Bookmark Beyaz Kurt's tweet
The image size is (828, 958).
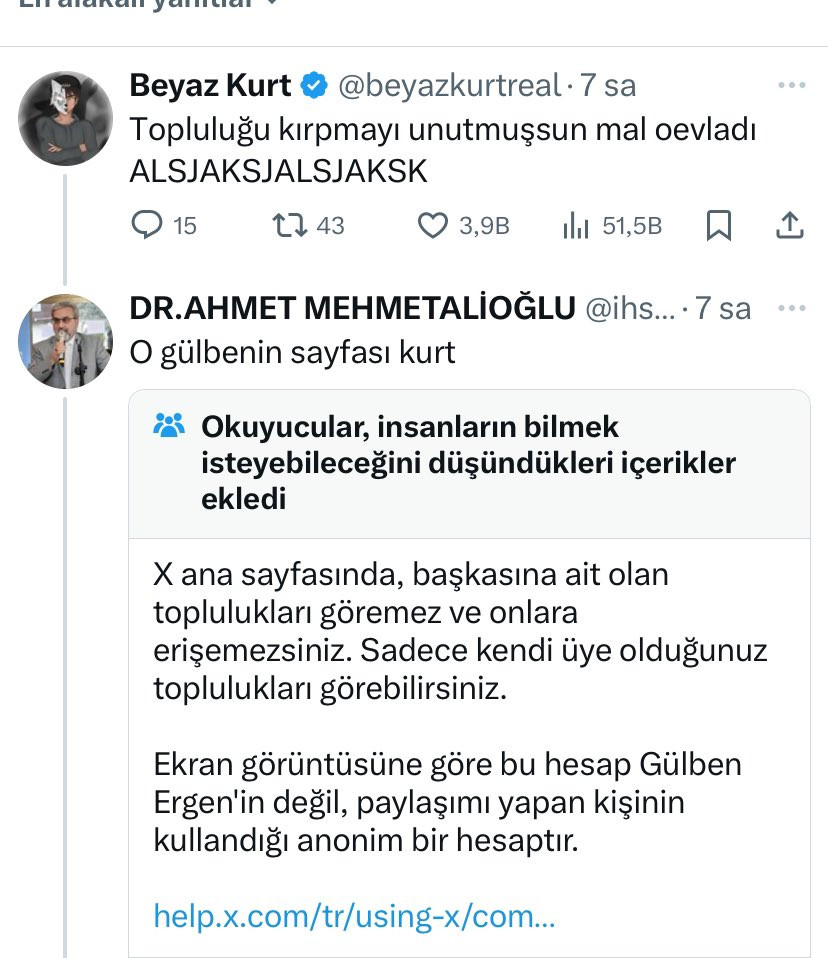(718, 226)
